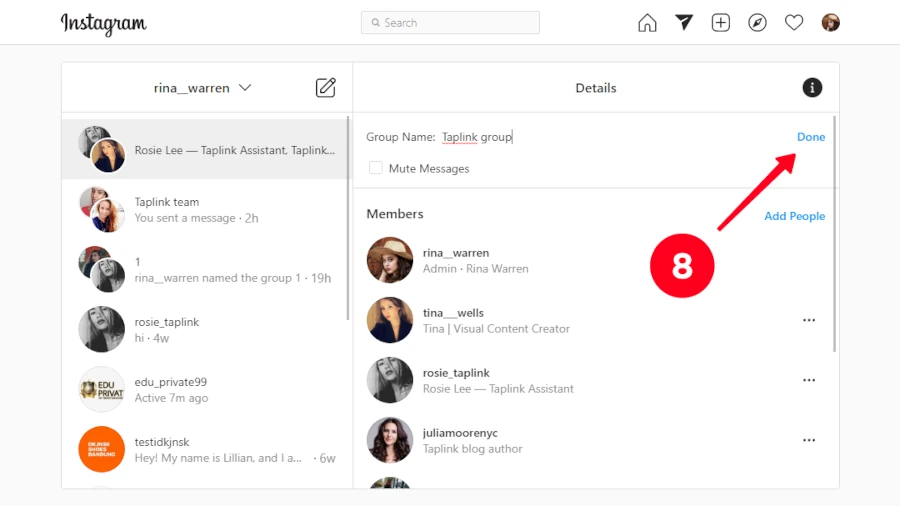The image size is (900, 506).
Task: Click the Search input box
Action: click(x=450, y=22)
